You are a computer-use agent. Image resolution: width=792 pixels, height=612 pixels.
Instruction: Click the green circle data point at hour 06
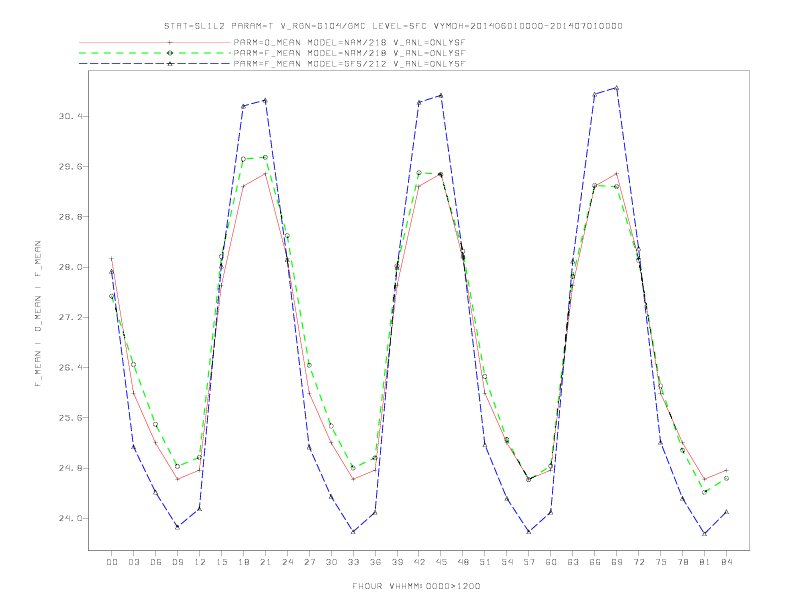coord(156,425)
